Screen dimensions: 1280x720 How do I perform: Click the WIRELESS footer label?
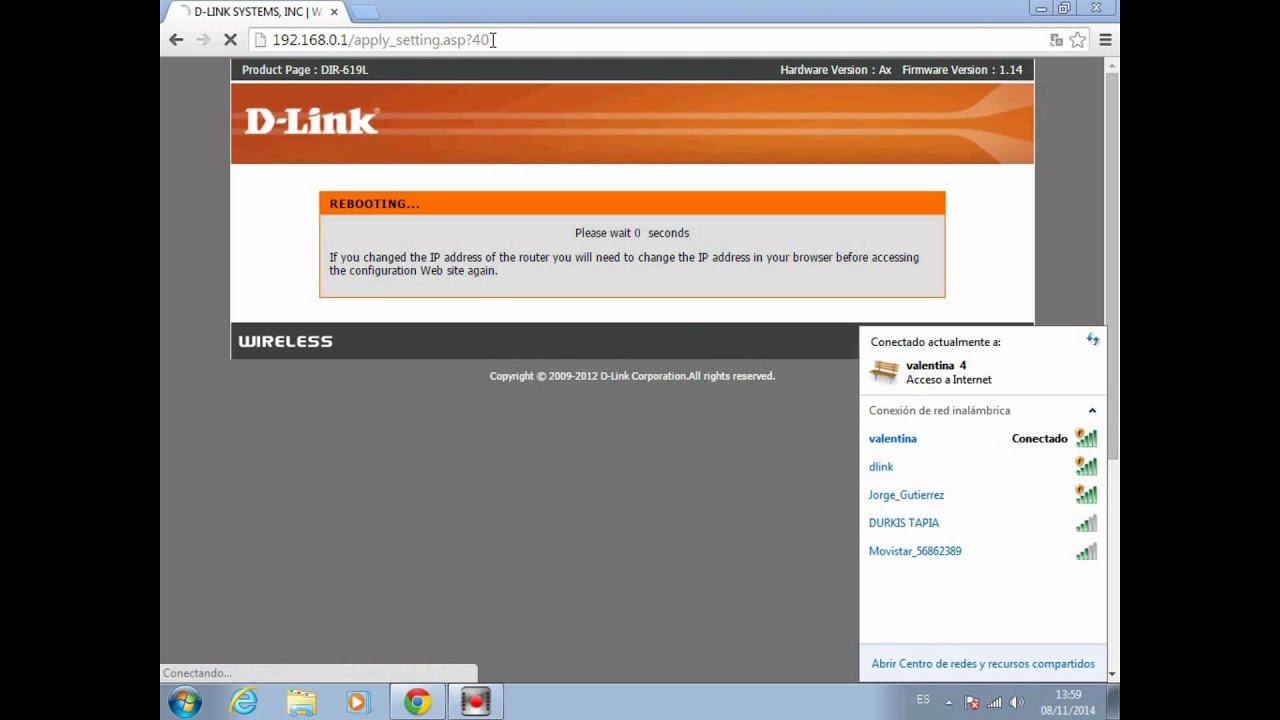click(x=285, y=341)
